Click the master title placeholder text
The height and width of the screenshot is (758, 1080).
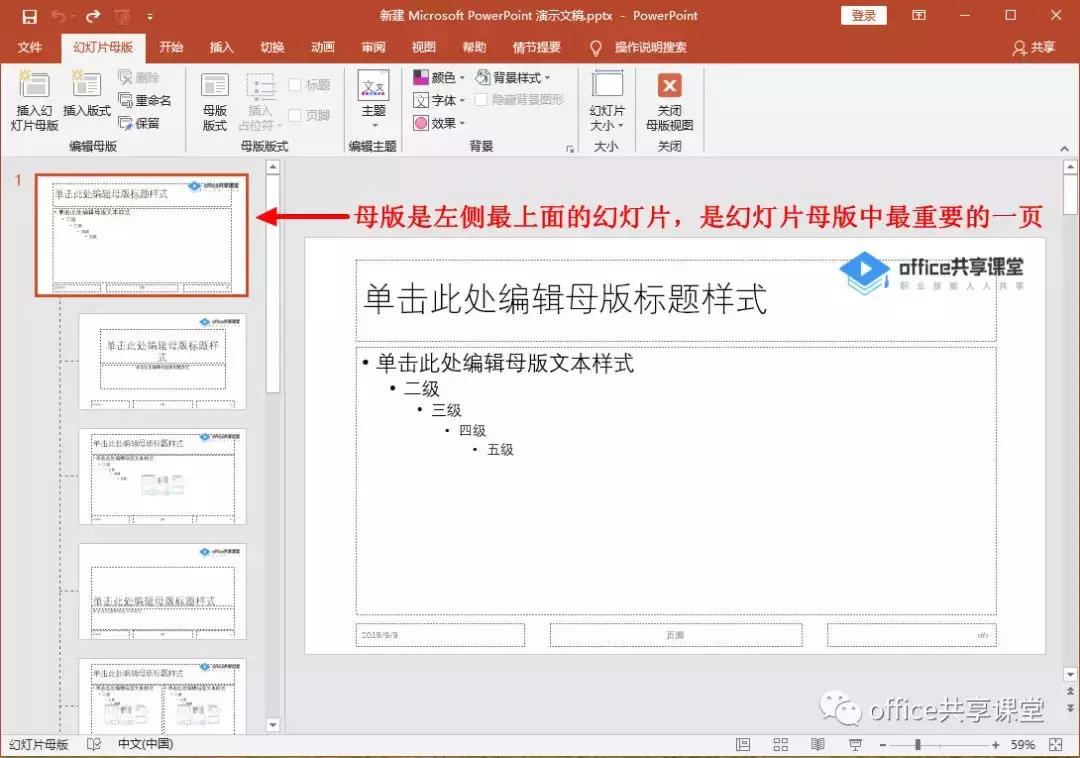pyautogui.click(x=565, y=299)
